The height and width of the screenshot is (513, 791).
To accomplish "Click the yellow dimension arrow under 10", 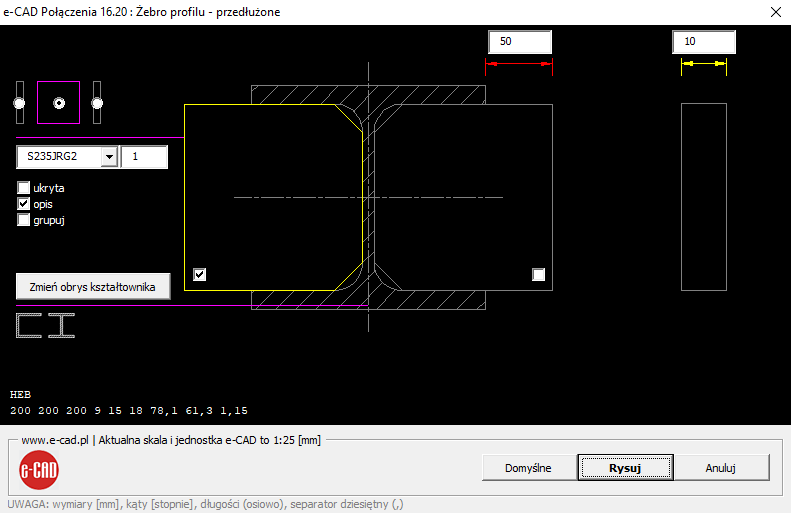I will pos(704,64).
